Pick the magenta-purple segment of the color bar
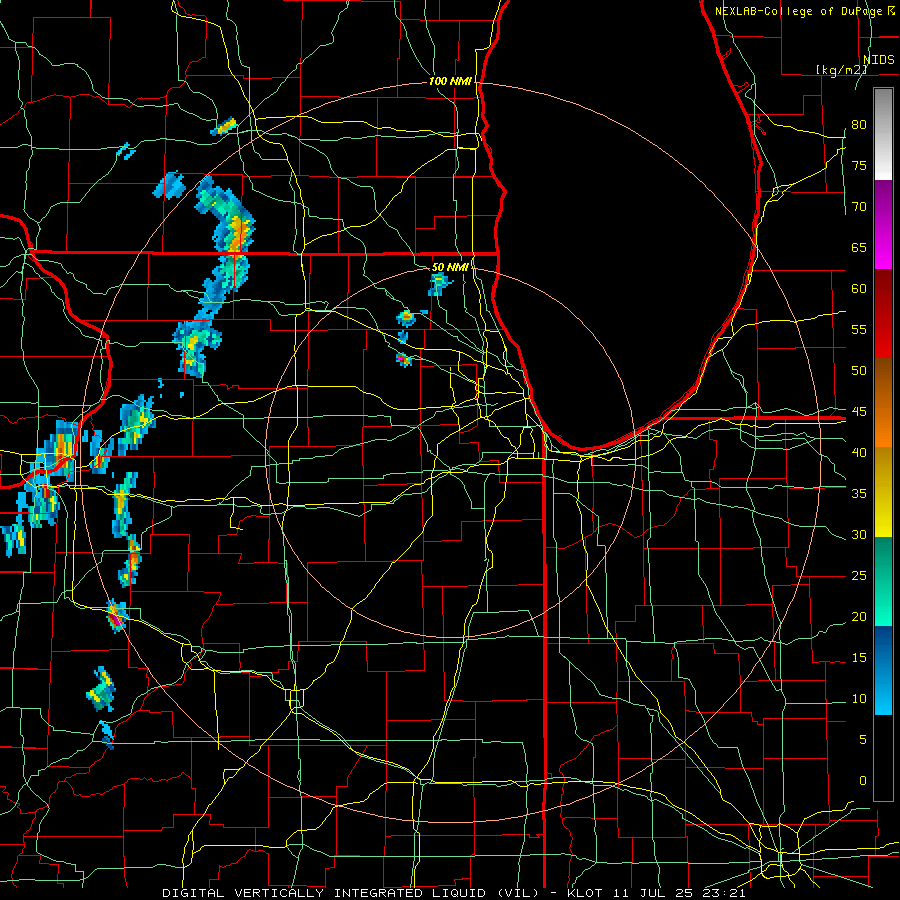The image size is (900, 900). 883,224
